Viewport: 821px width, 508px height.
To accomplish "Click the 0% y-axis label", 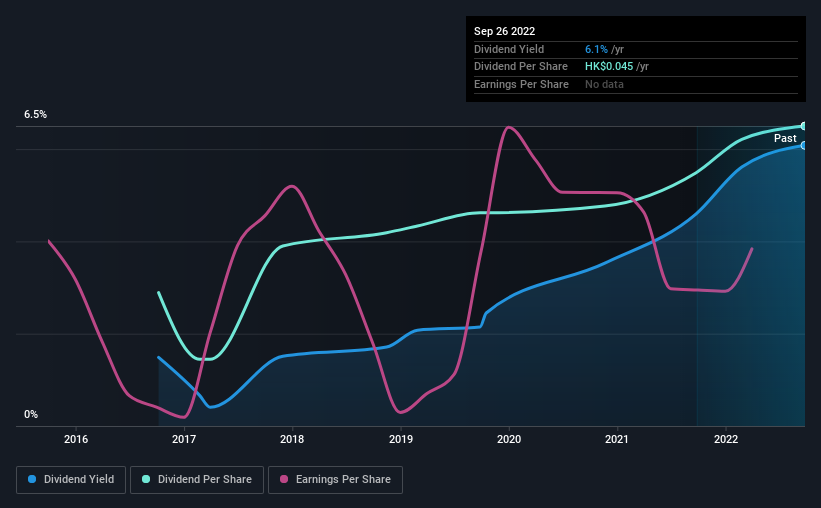I will click(31, 414).
